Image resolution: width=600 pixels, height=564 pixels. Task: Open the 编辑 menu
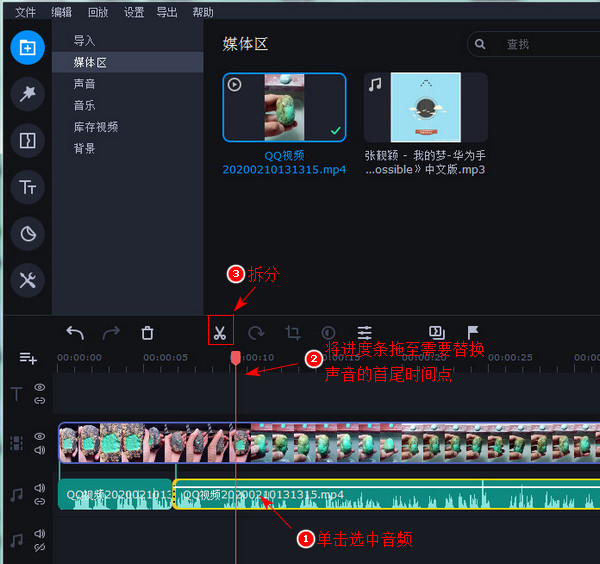[x=62, y=12]
